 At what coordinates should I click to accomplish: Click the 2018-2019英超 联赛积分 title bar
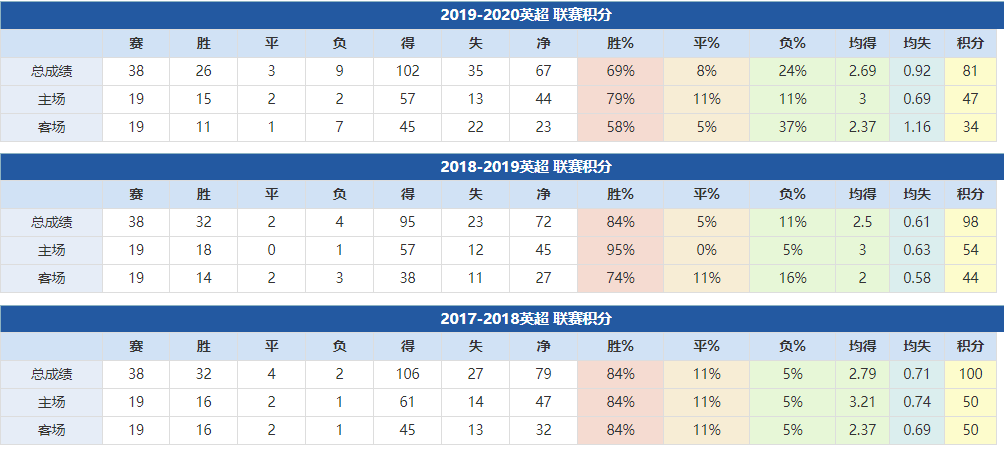[x=526, y=167]
